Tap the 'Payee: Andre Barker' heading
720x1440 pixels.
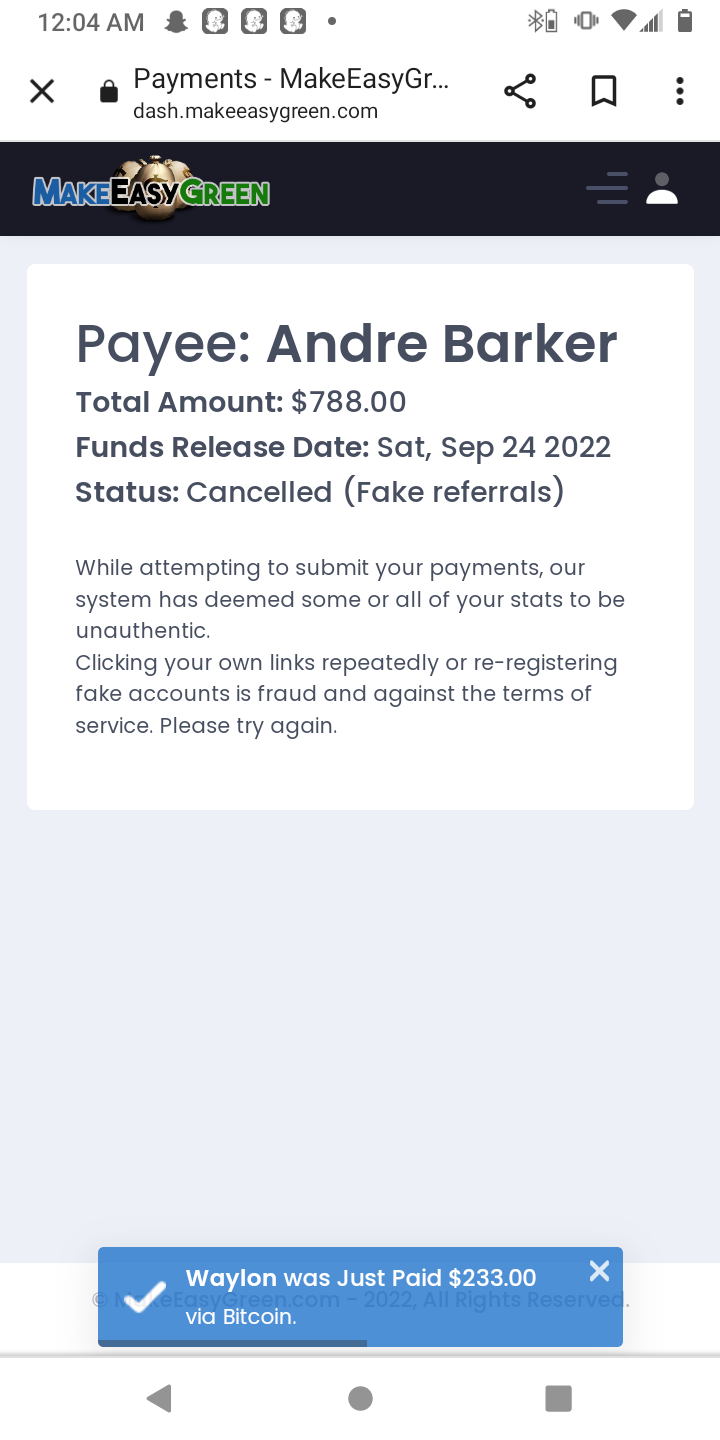(x=346, y=343)
